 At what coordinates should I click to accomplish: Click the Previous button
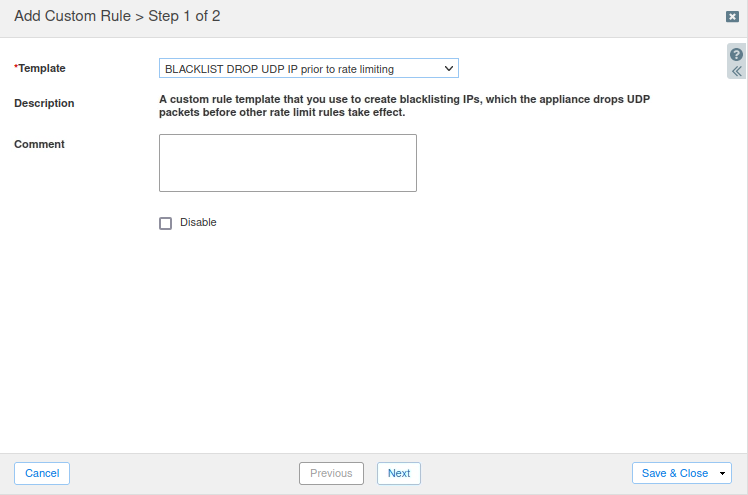click(x=331, y=473)
